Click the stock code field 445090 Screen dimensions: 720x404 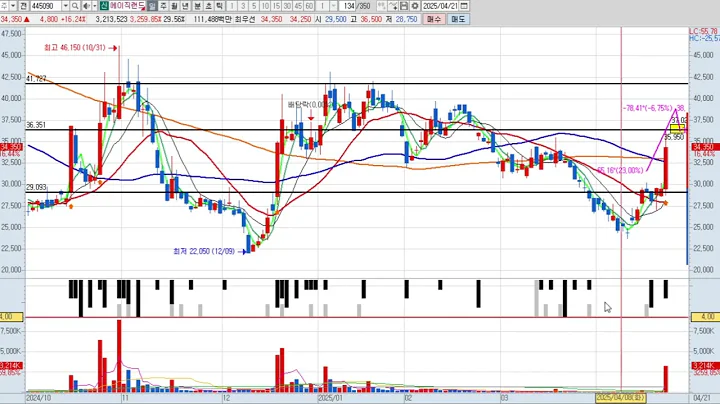[46, 6]
